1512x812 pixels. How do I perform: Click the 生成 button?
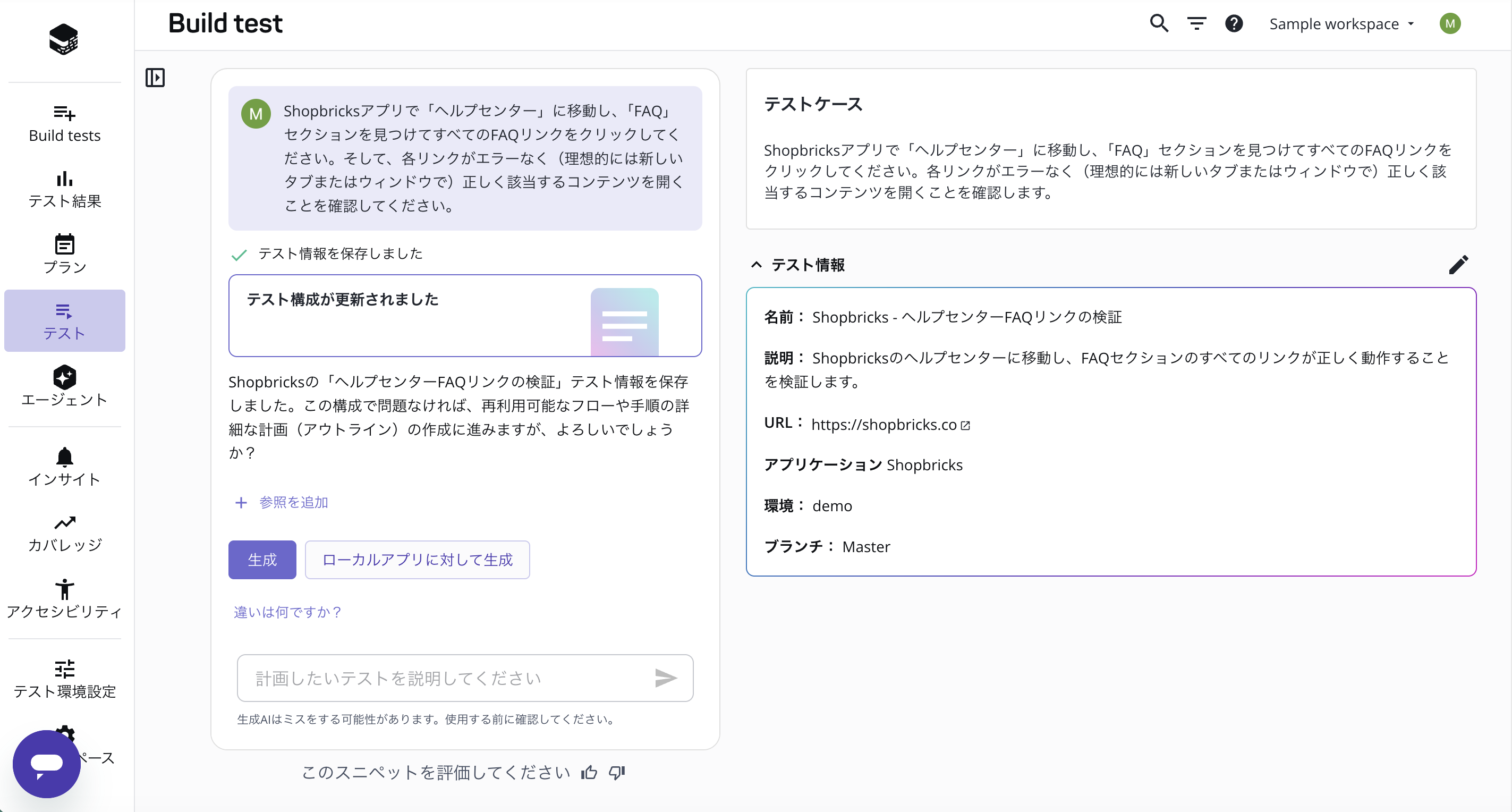[262, 560]
